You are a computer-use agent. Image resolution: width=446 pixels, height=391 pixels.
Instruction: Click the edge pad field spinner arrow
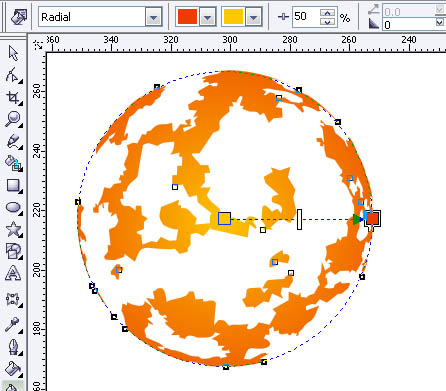(440, 22)
